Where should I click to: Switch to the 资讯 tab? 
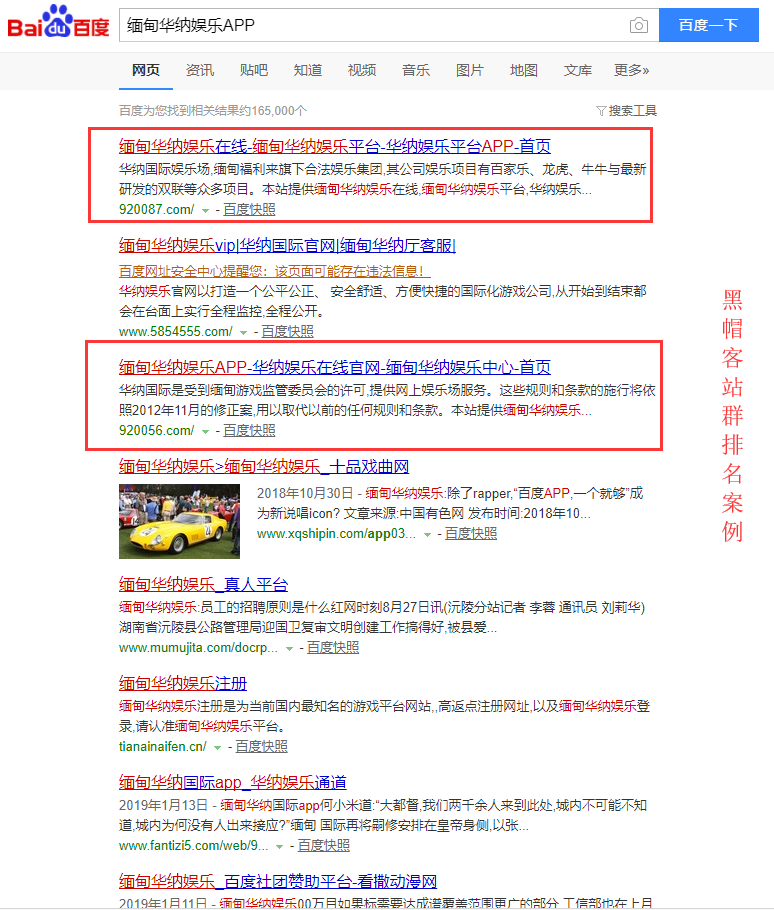200,70
